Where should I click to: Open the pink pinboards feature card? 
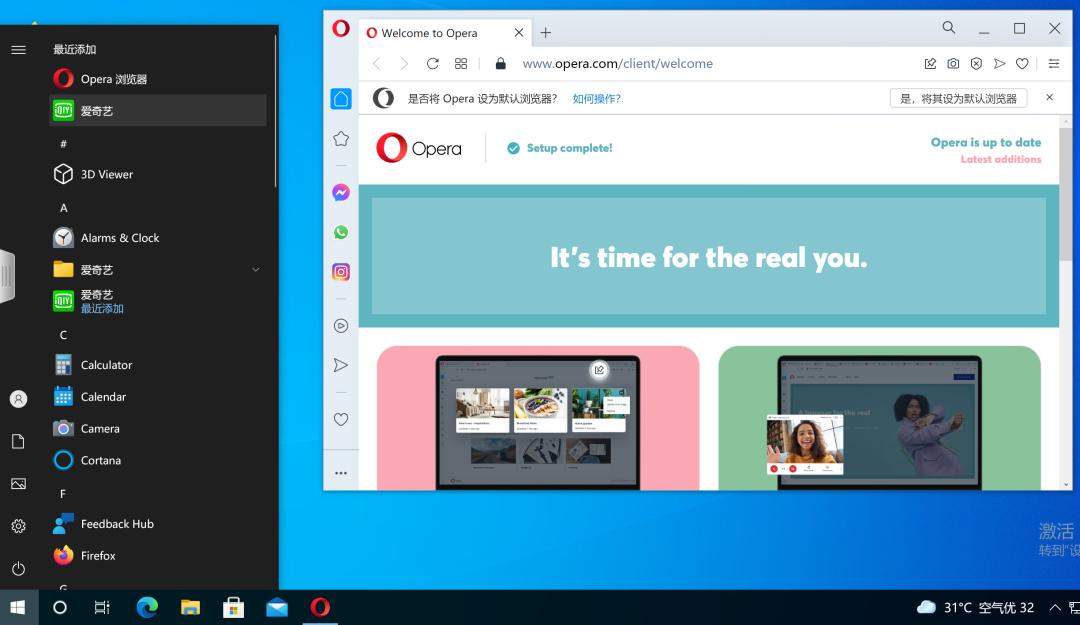(538, 418)
